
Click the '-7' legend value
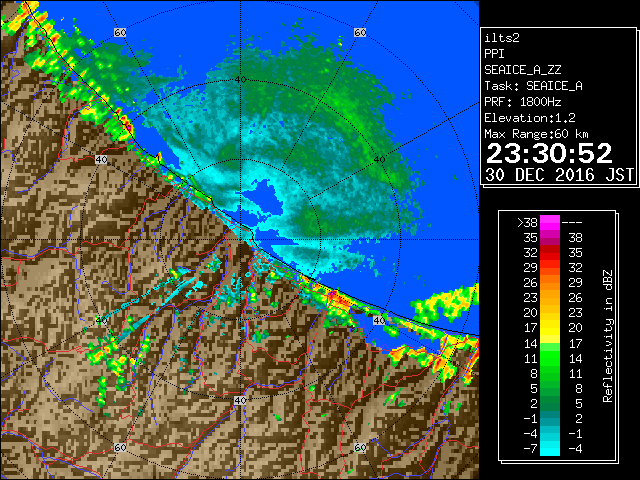click(x=530, y=449)
